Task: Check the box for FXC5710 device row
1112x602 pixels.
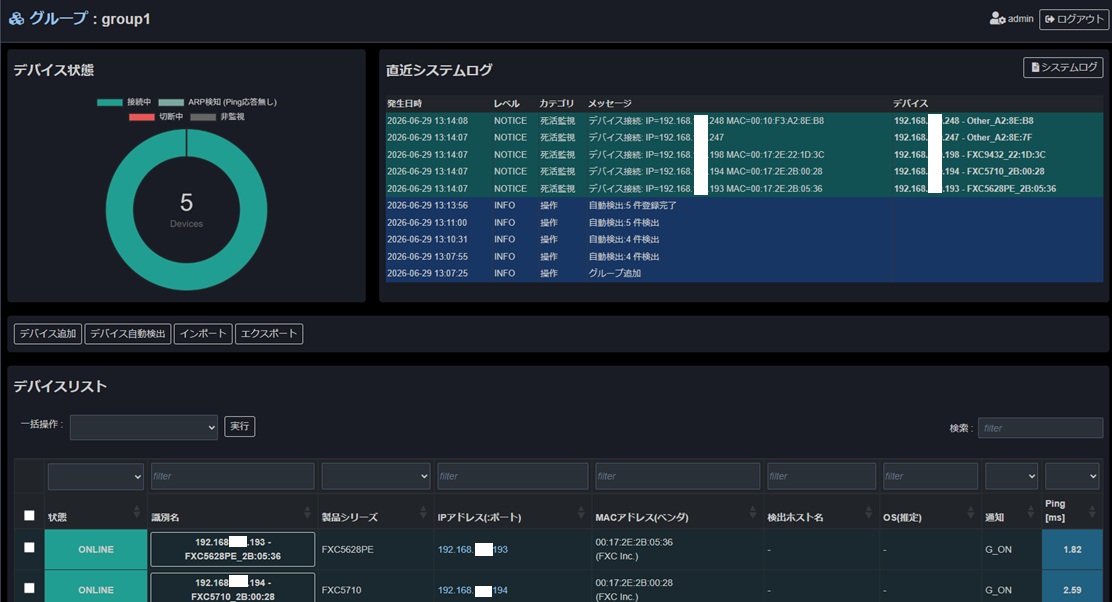Action: click(29, 588)
